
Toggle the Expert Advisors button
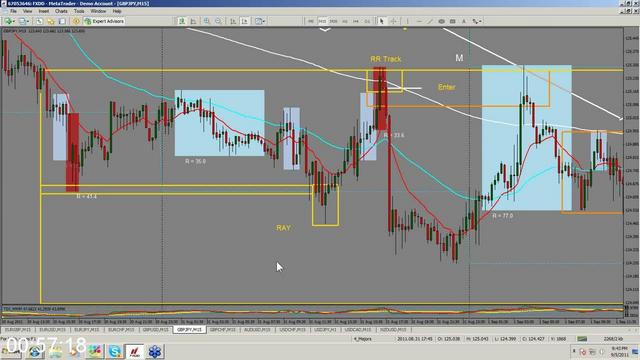(104, 21)
